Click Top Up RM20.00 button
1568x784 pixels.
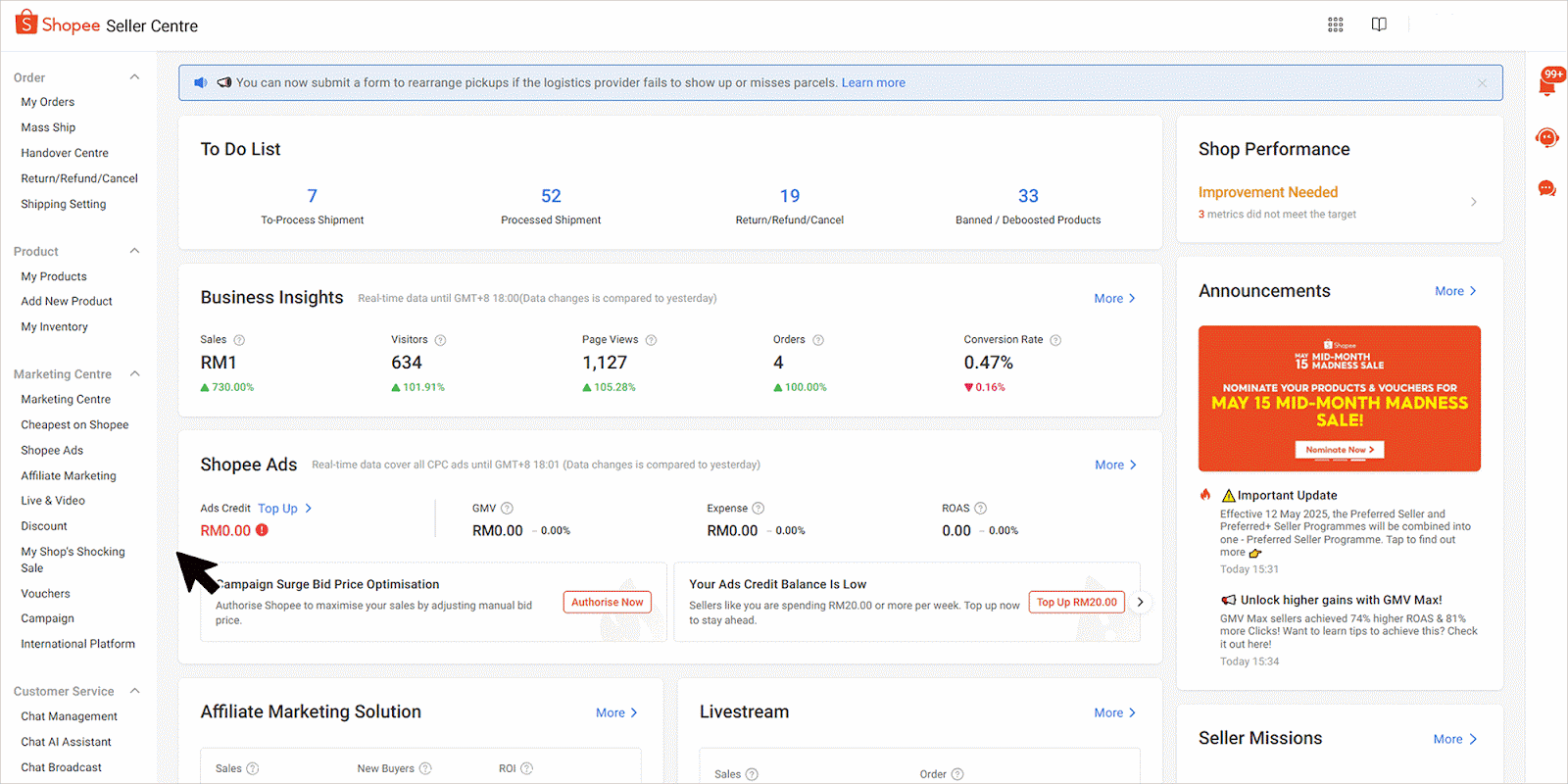tap(1077, 602)
